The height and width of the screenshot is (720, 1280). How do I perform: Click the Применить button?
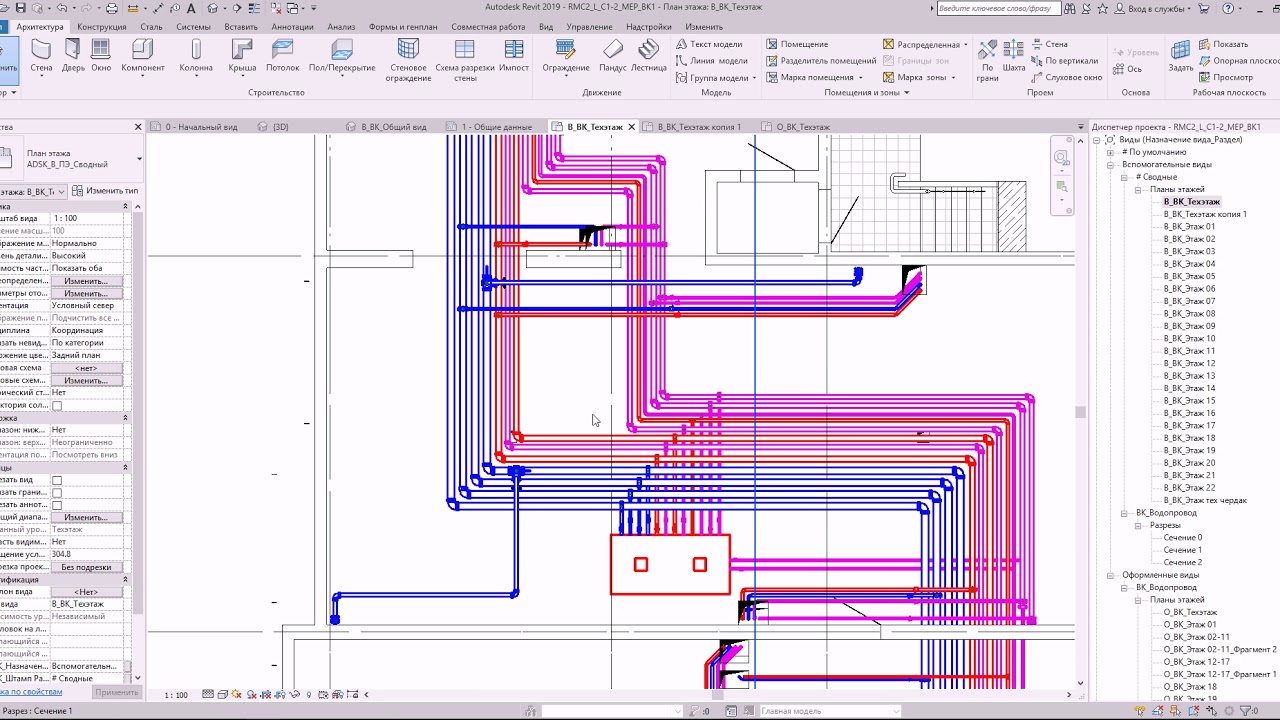point(117,692)
